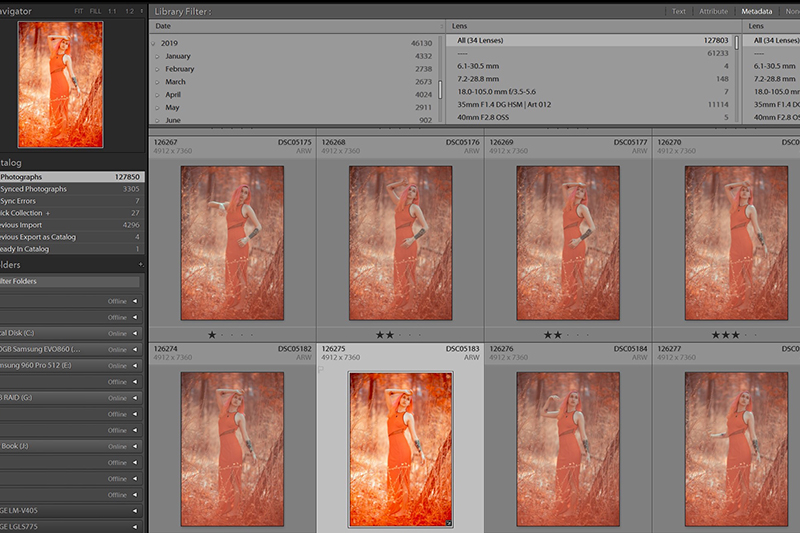The width and height of the screenshot is (800, 533).
Task: Click the Navigator preview image
Action: click(60, 85)
